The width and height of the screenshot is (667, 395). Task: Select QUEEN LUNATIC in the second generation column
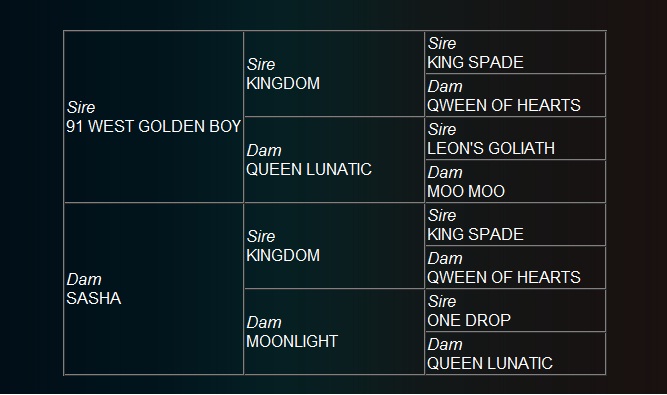pos(309,169)
